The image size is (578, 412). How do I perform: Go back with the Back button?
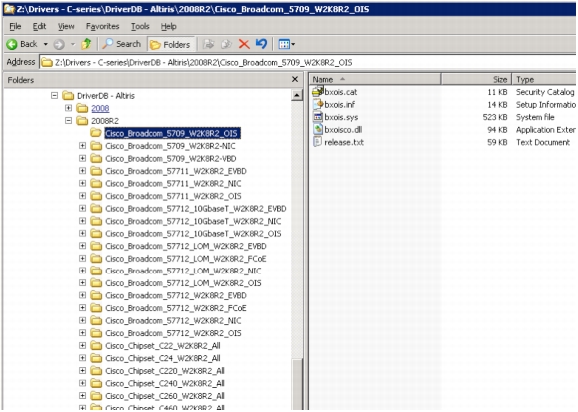click(22, 44)
